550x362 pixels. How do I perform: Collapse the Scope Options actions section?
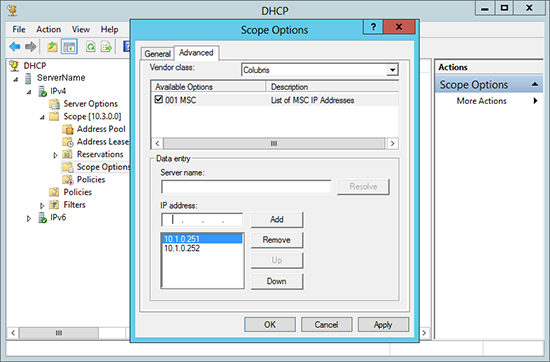535,84
